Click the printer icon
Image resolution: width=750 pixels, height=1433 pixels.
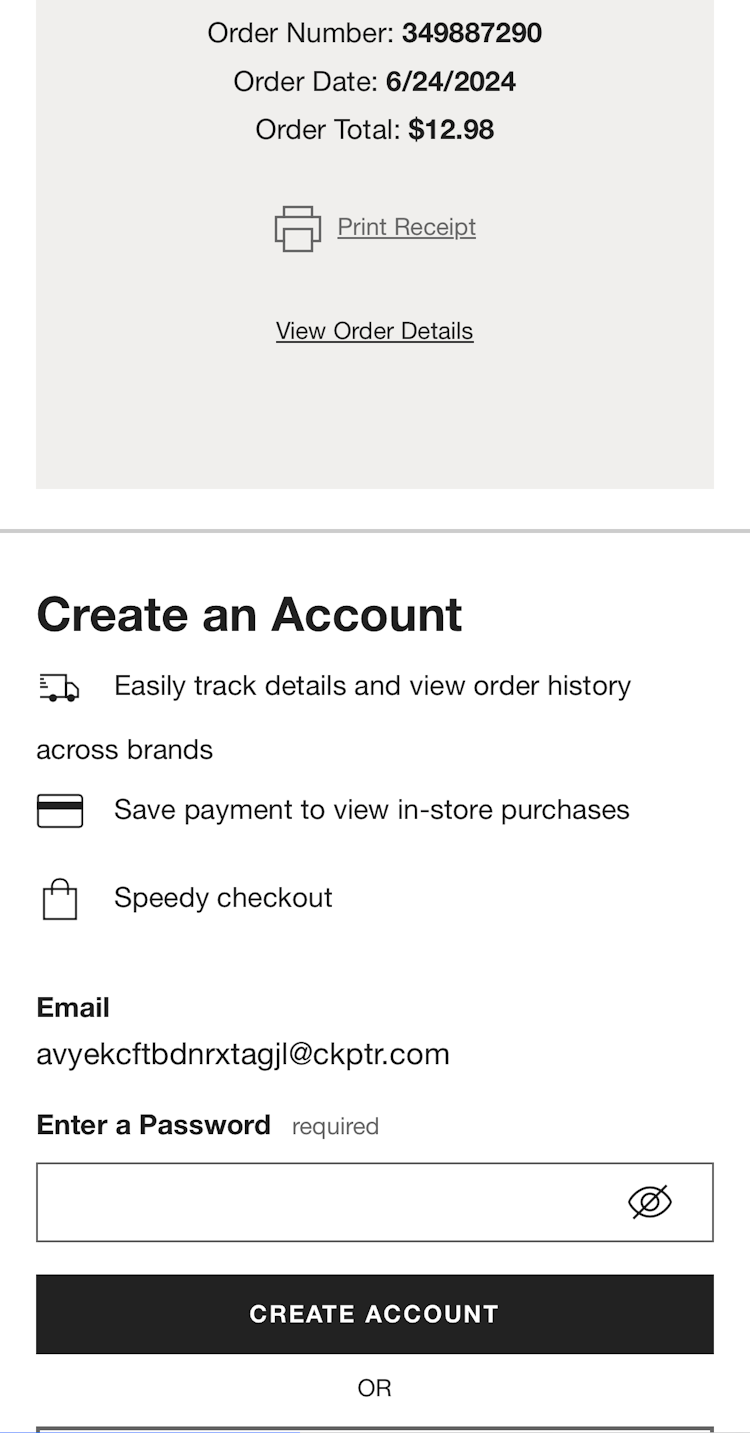click(298, 228)
